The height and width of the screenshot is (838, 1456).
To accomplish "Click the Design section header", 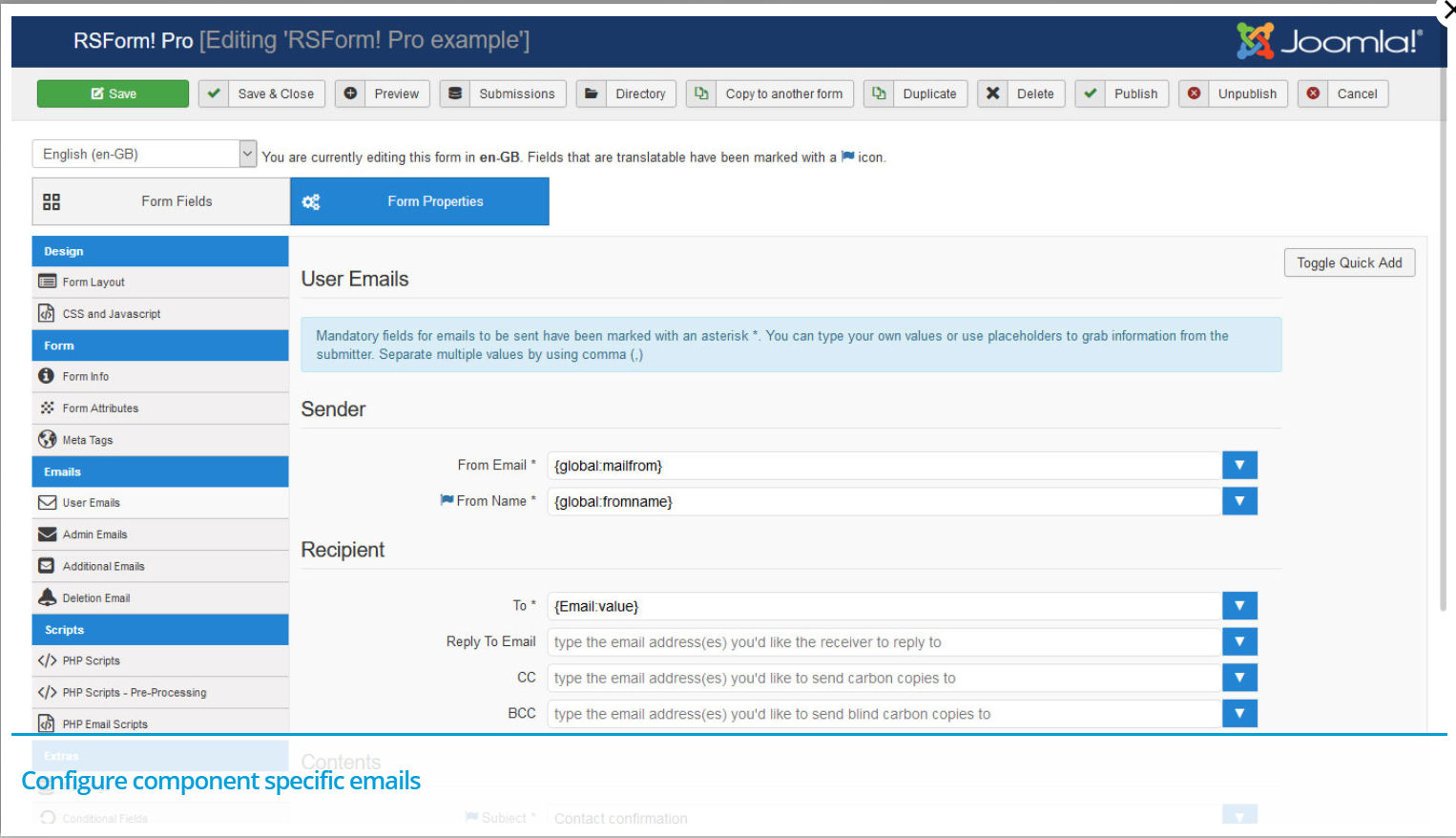I will click(x=160, y=251).
